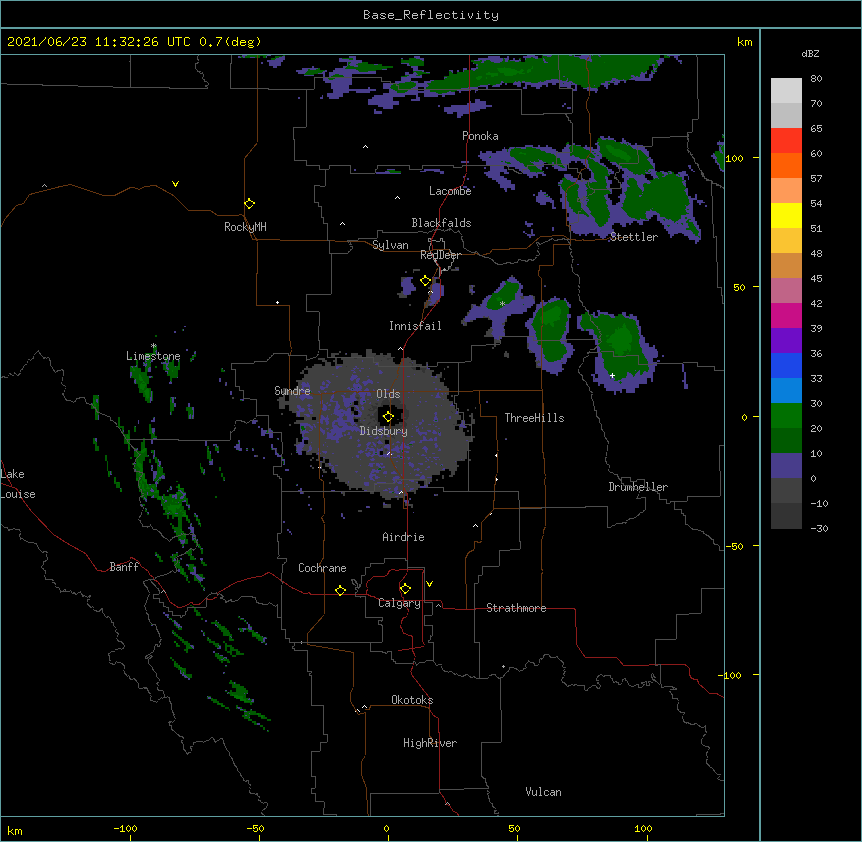
Task: Click the ThreeHills label
Action: click(x=534, y=418)
